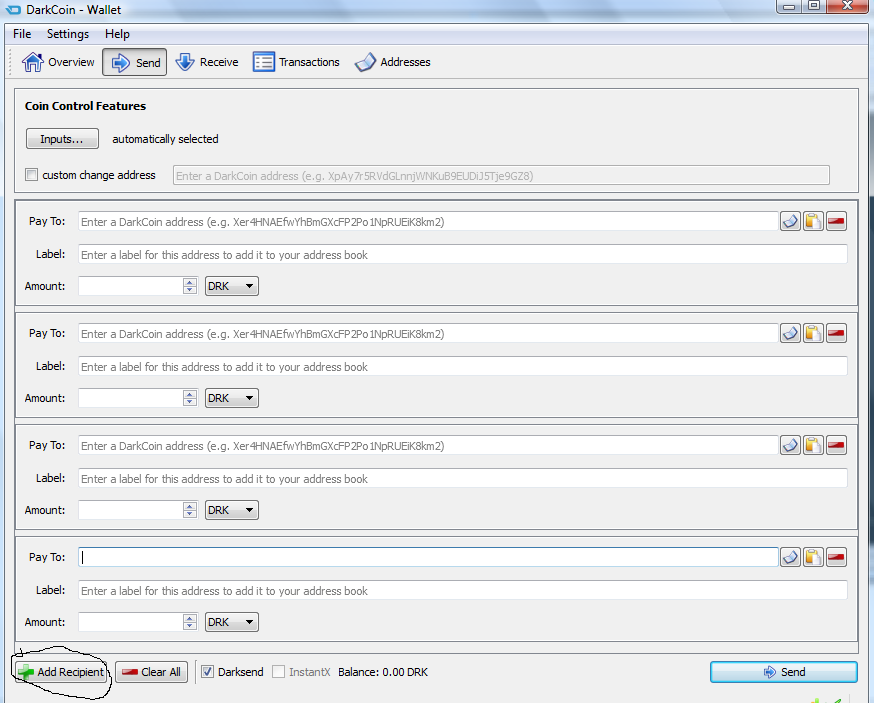This screenshot has height=703, width=874.
Task: Click the first recipient Amount field
Action: point(131,286)
